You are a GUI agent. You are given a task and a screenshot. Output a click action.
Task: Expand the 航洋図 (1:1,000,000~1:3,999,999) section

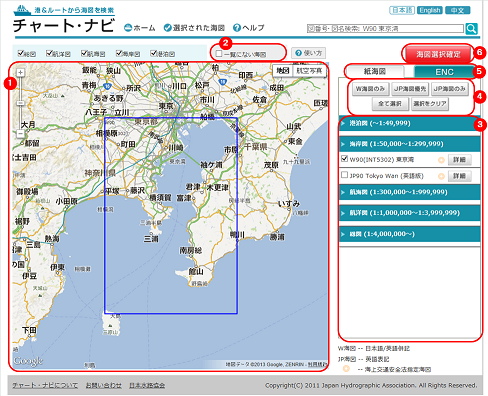tap(409, 213)
